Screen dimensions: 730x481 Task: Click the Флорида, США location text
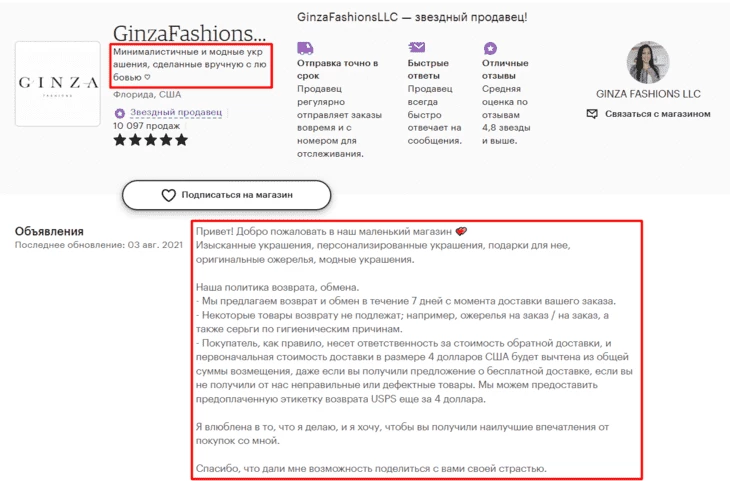pos(147,95)
